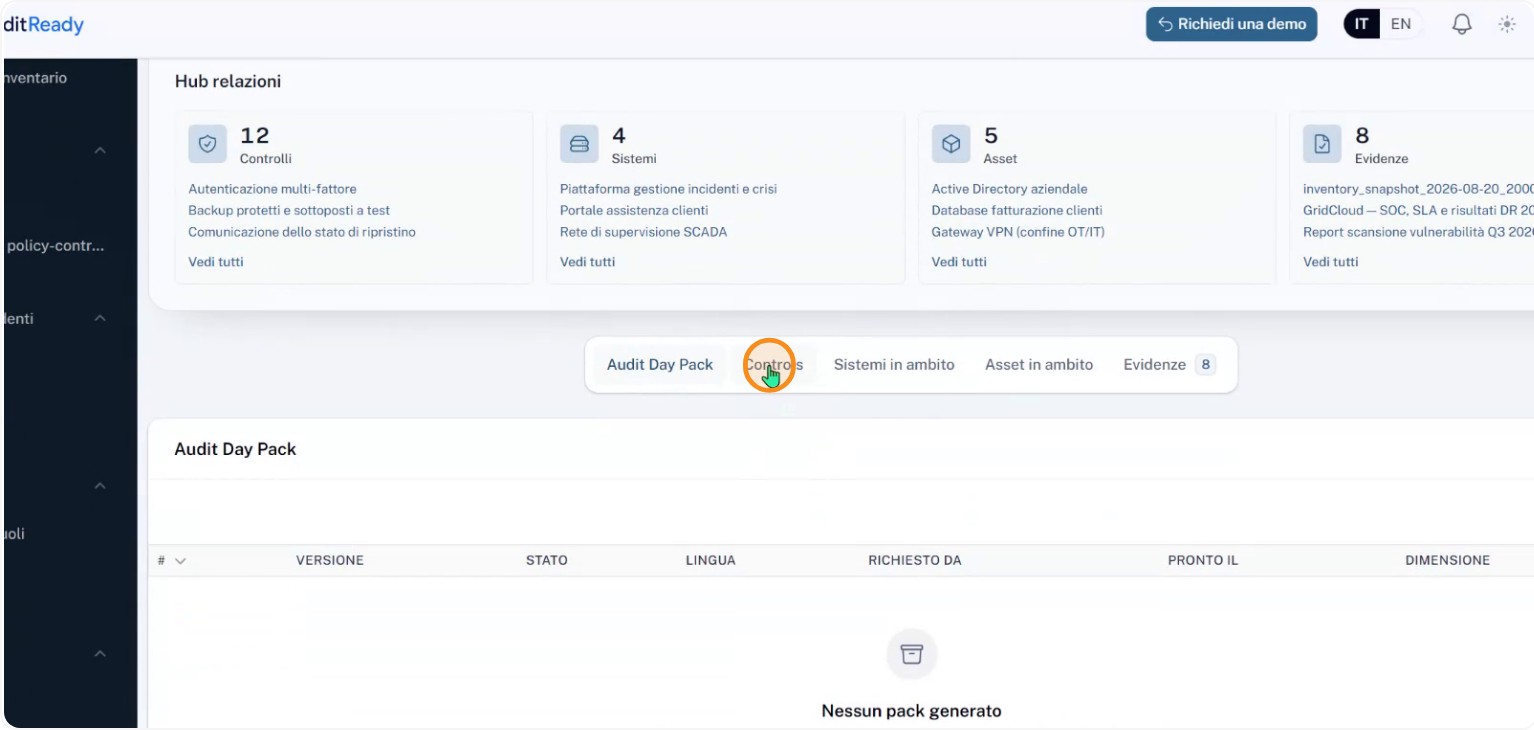
Task: Collapse the sidebar section chevron beside "denti"
Action: pos(99,318)
